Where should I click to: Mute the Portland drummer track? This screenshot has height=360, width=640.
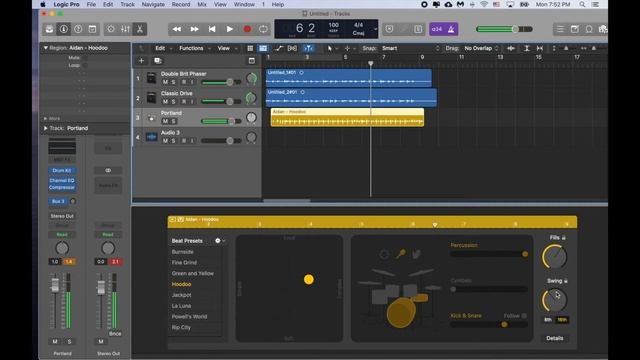165,121
